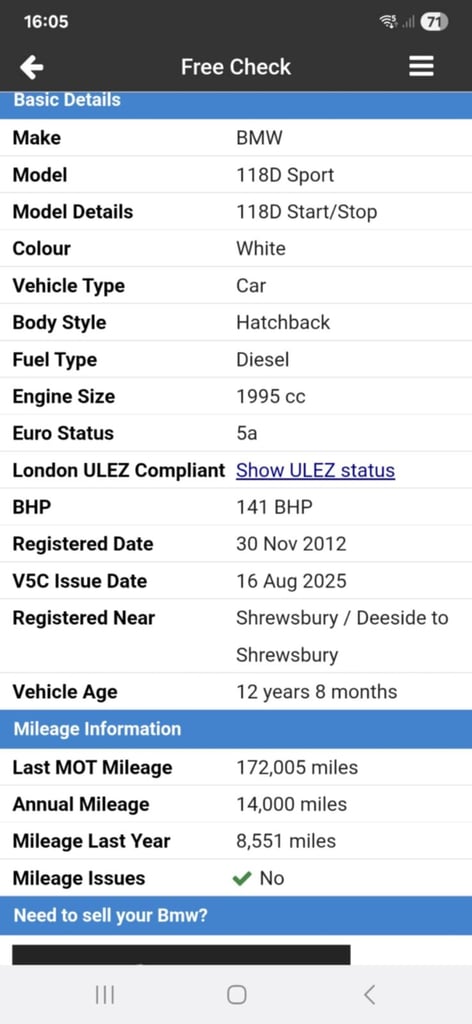Tap the Free Check title

coord(236,67)
